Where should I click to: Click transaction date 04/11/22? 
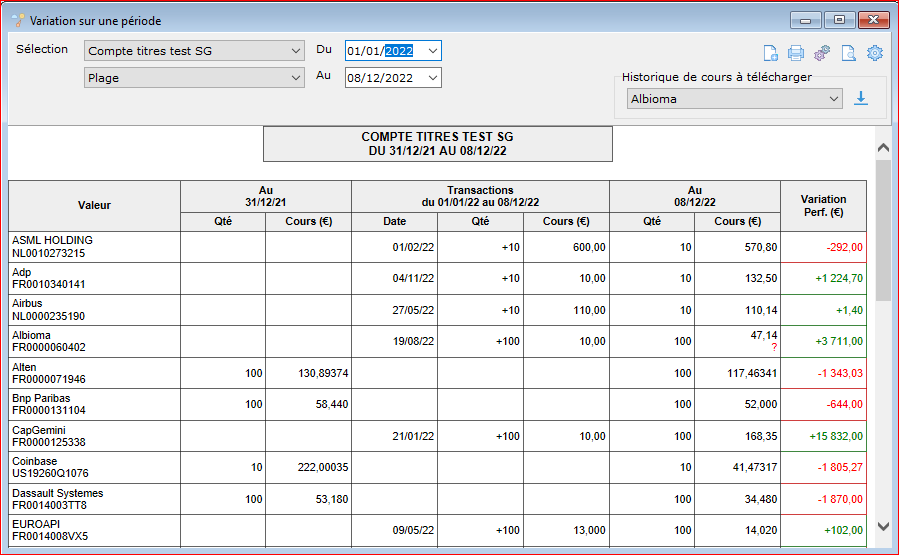point(413,278)
